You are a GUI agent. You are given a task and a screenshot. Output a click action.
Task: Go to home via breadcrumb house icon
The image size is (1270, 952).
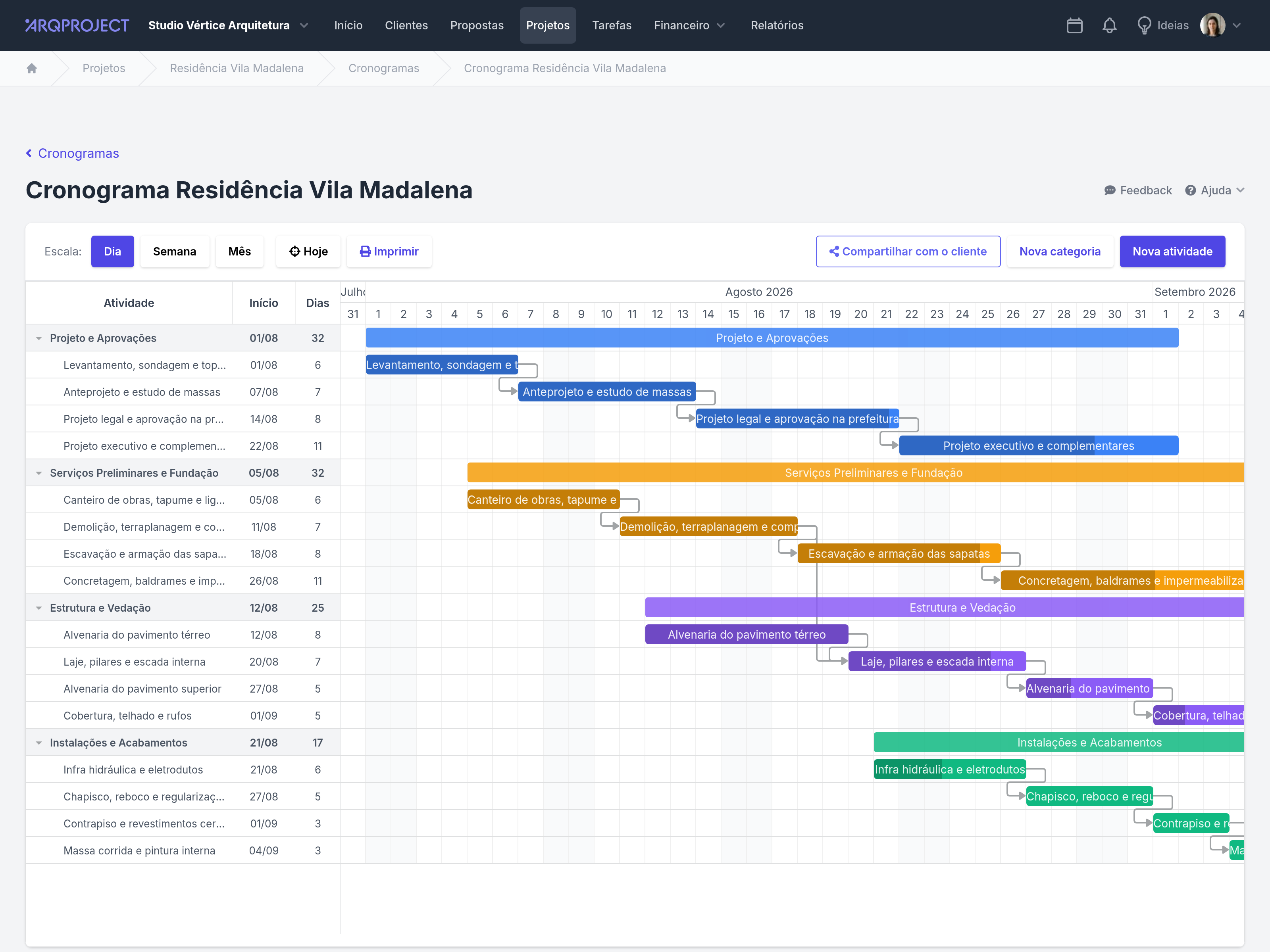tap(32, 68)
